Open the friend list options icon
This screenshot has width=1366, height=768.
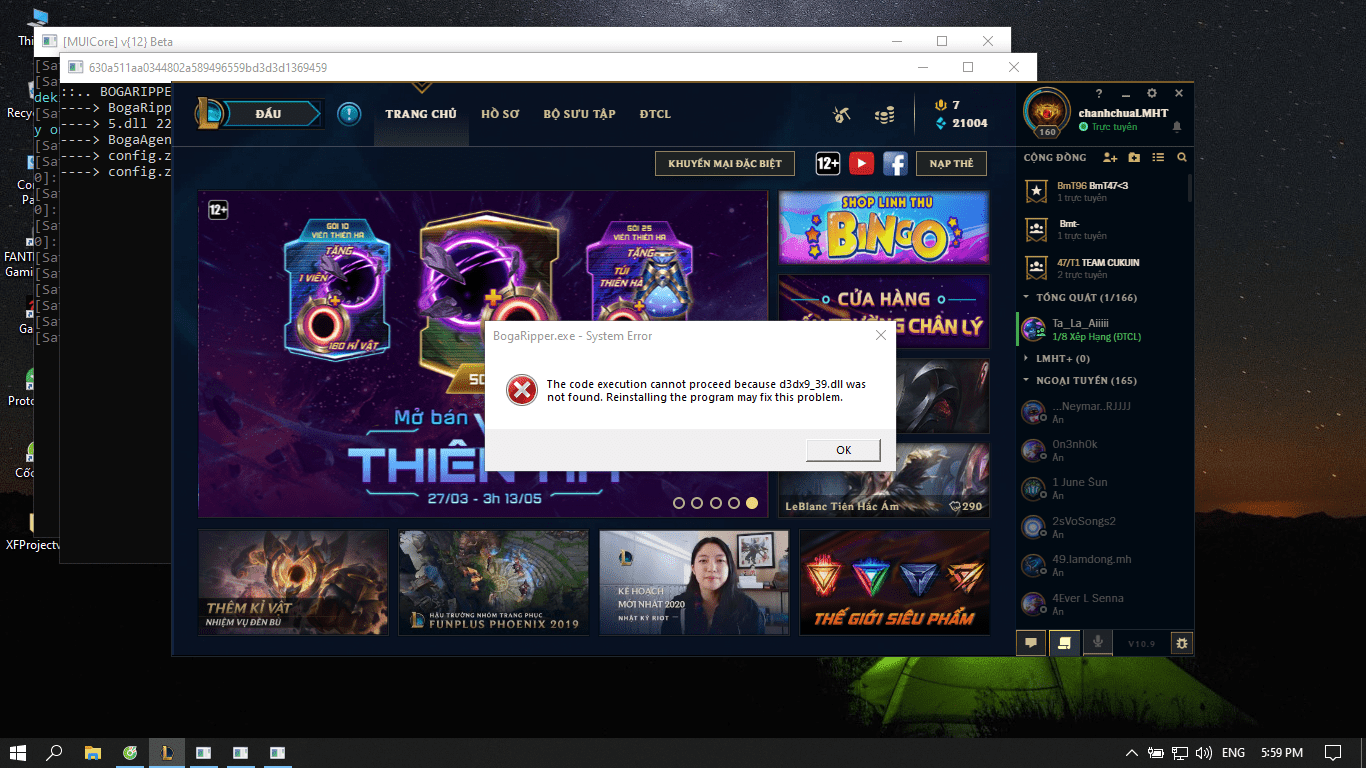pyautogui.click(x=1158, y=158)
